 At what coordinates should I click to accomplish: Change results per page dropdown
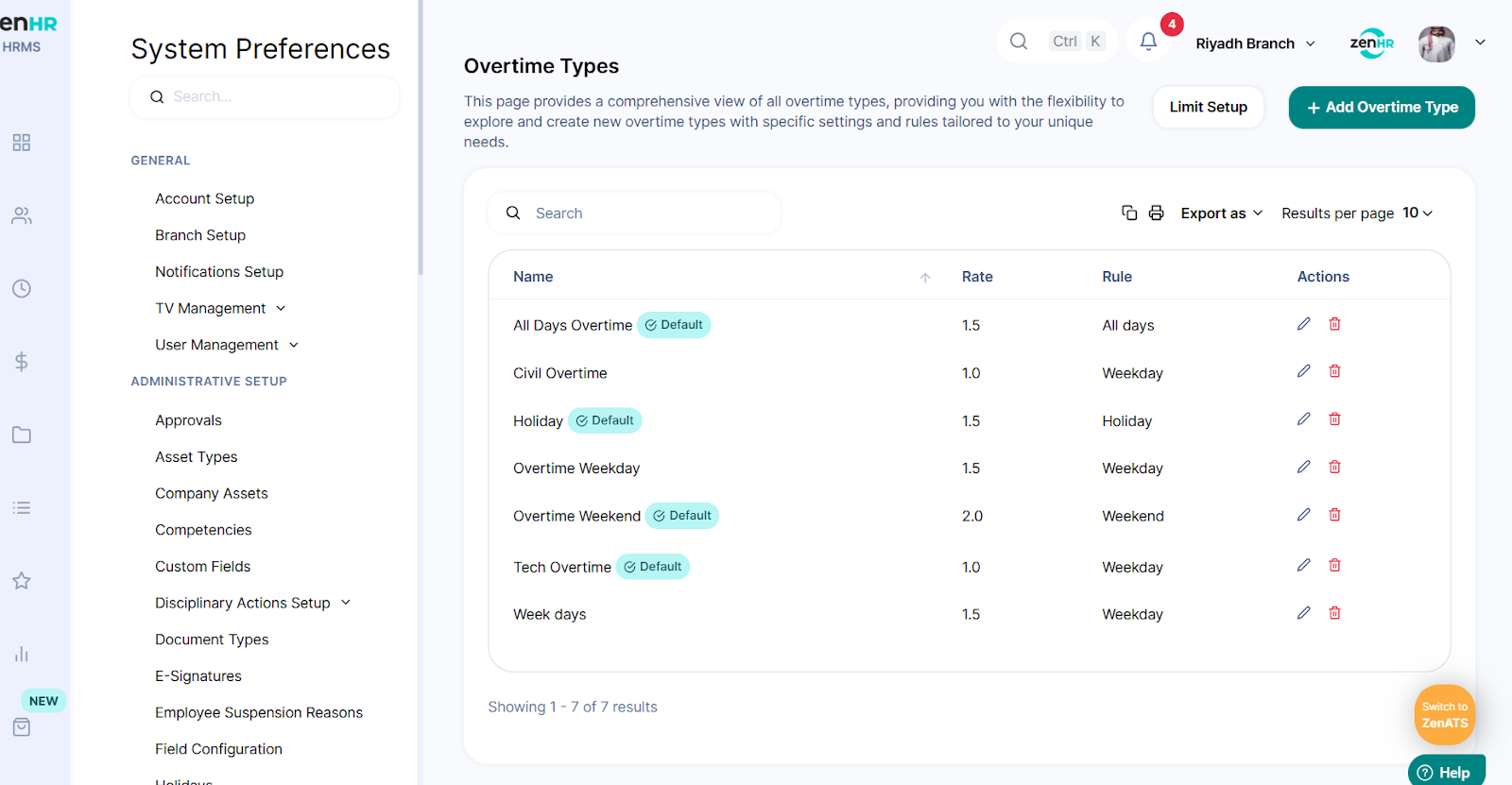(1417, 213)
